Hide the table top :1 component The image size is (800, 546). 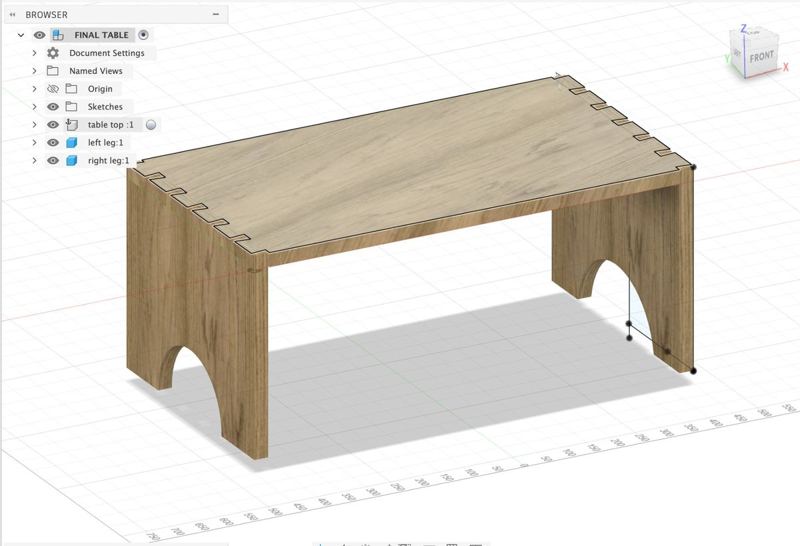tap(53, 125)
